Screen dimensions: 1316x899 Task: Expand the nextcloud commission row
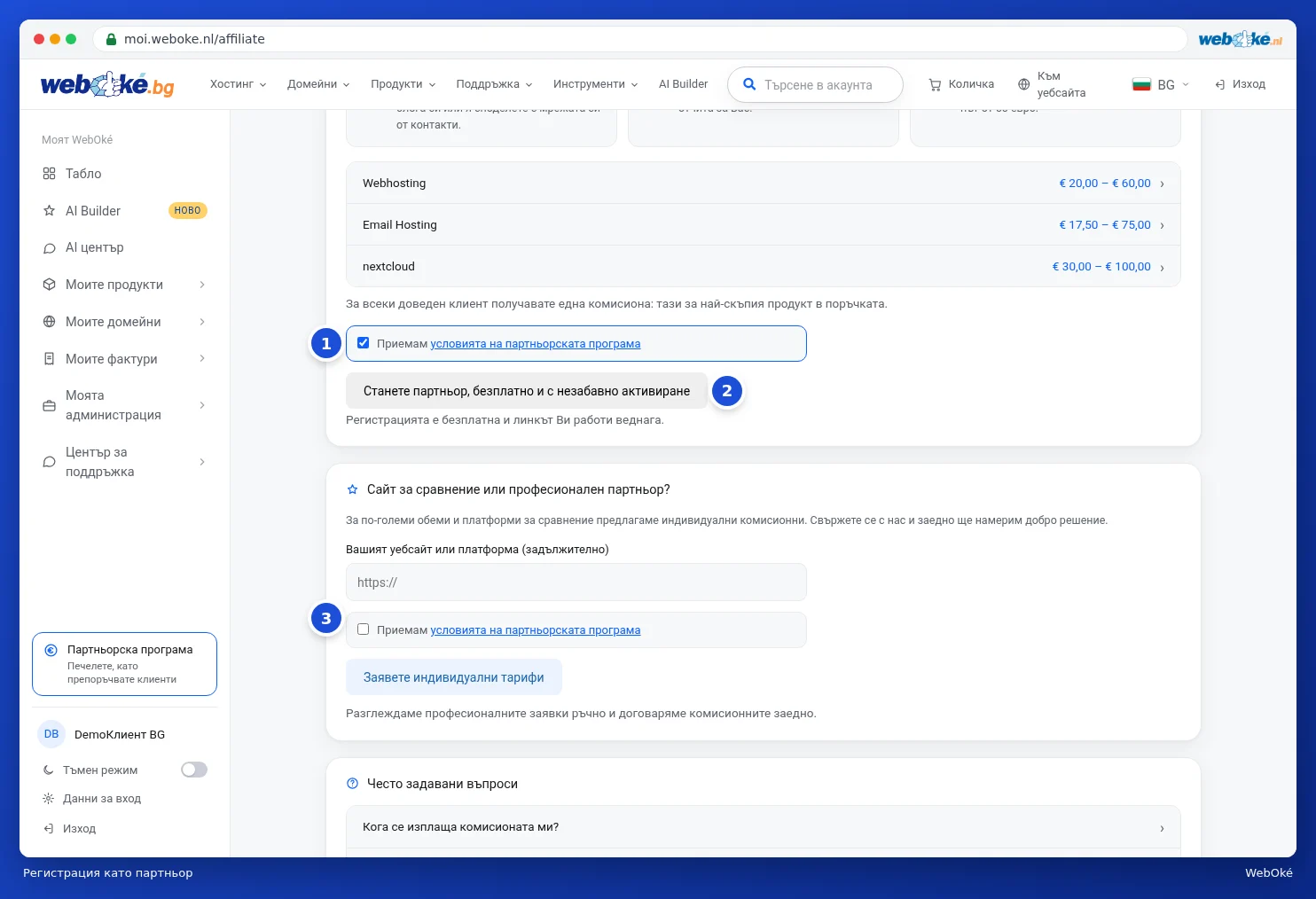click(x=763, y=267)
